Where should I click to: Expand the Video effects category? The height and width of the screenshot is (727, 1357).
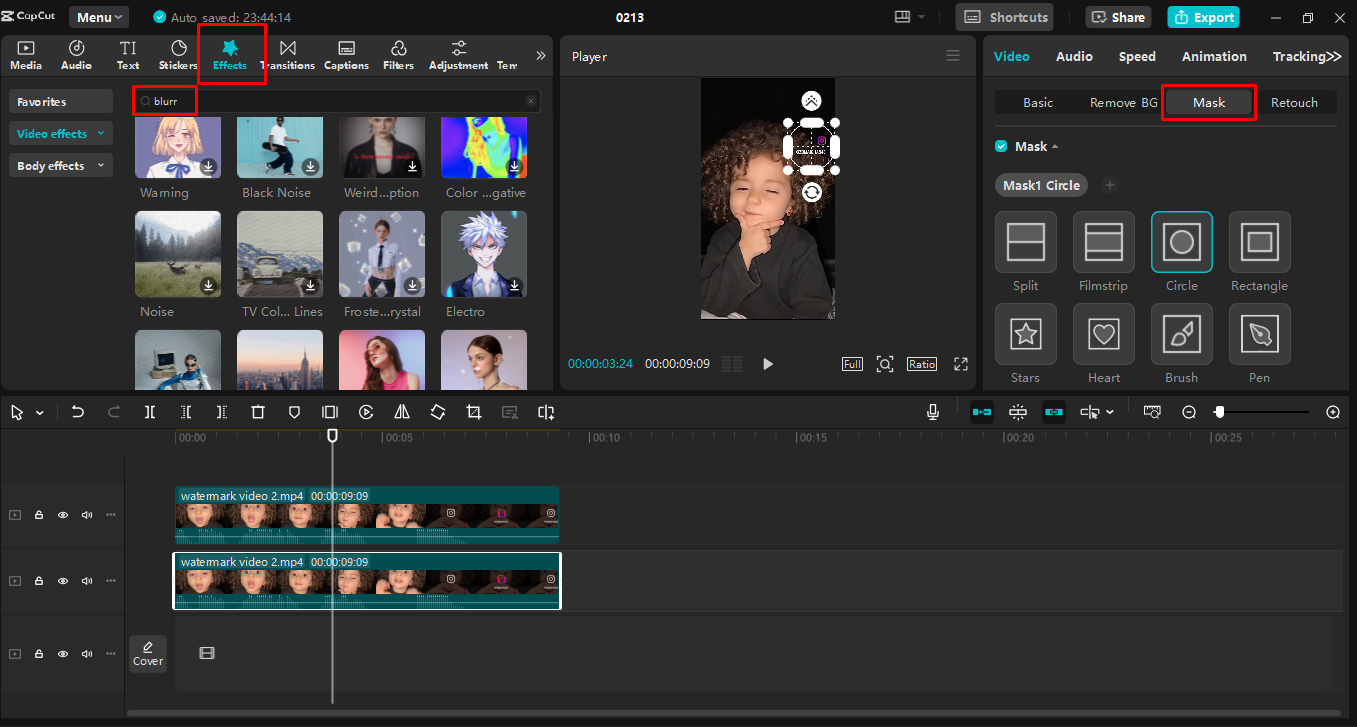(x=60, y=132)
